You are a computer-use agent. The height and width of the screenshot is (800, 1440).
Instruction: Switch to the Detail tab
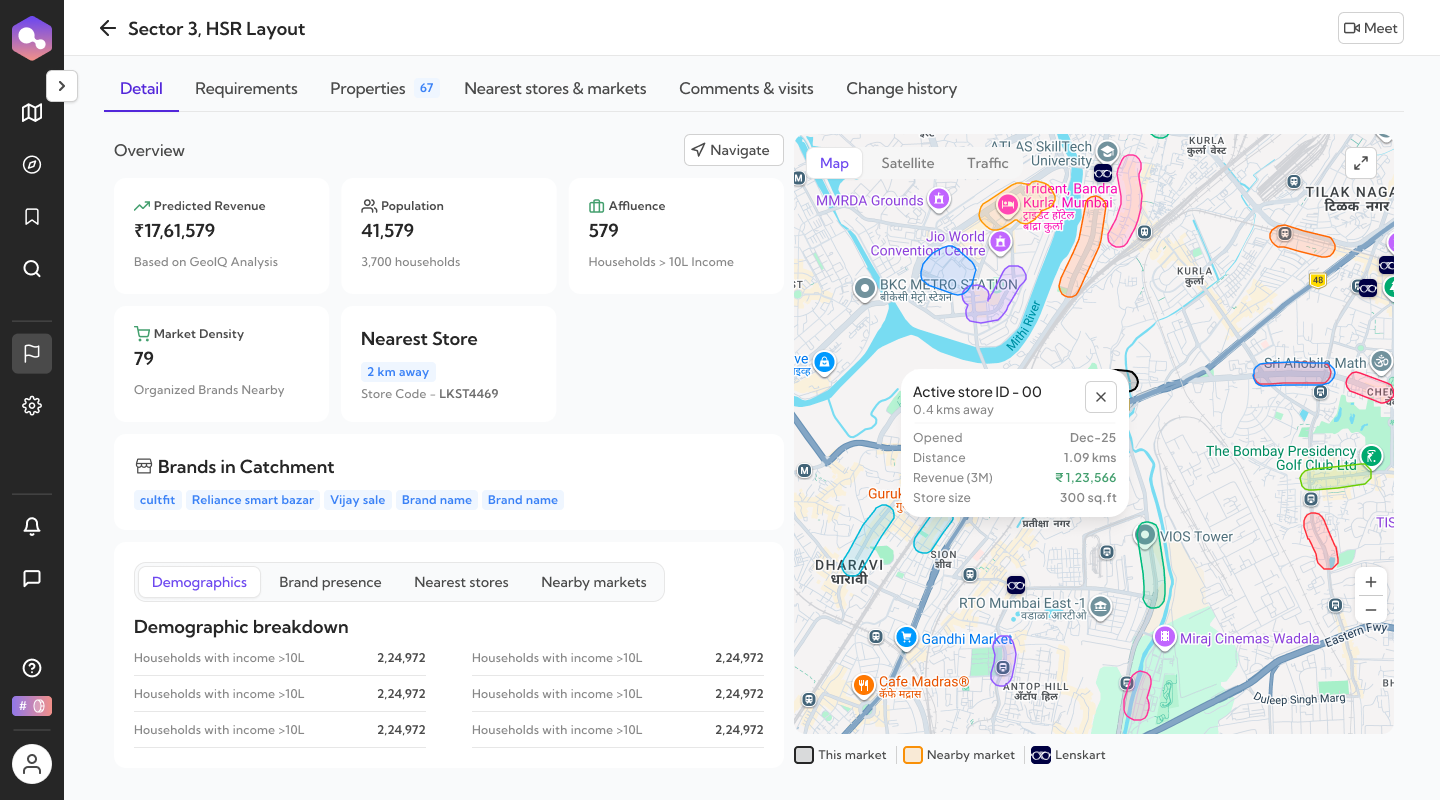click(x=141, y=89)
